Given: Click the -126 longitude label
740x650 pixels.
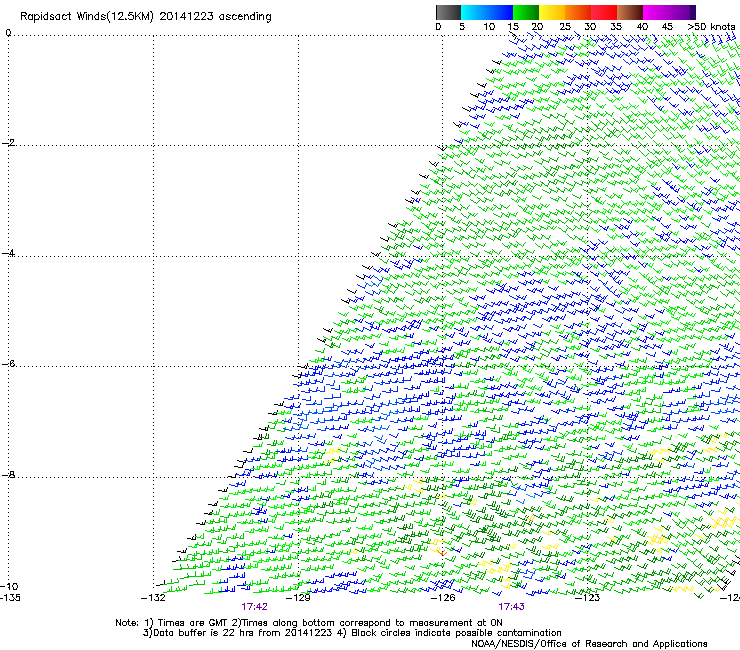Looking at the screenshot, I should pos(443,598).
